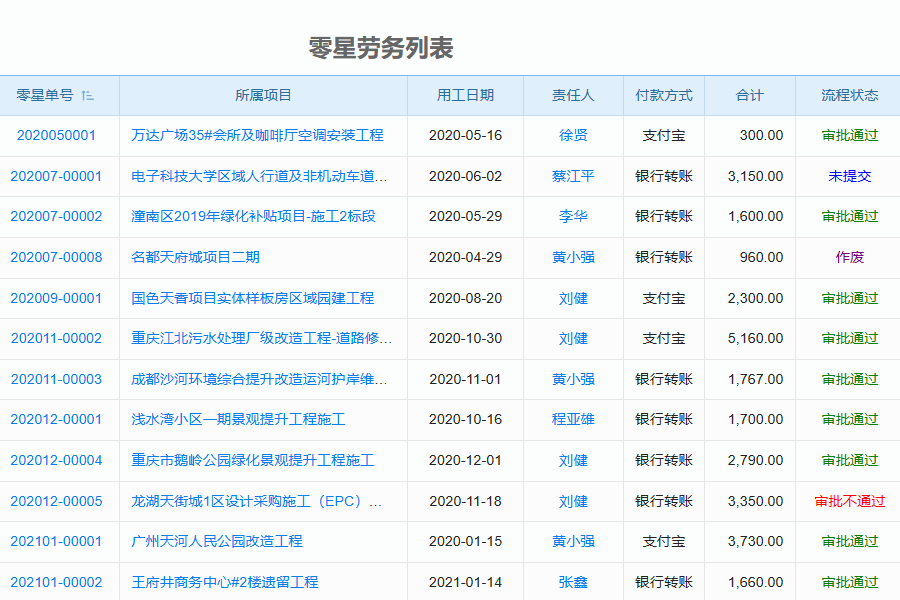Open order number 202011-00003
Viewport: 900px width, 600px height.
tap(56, 380)
